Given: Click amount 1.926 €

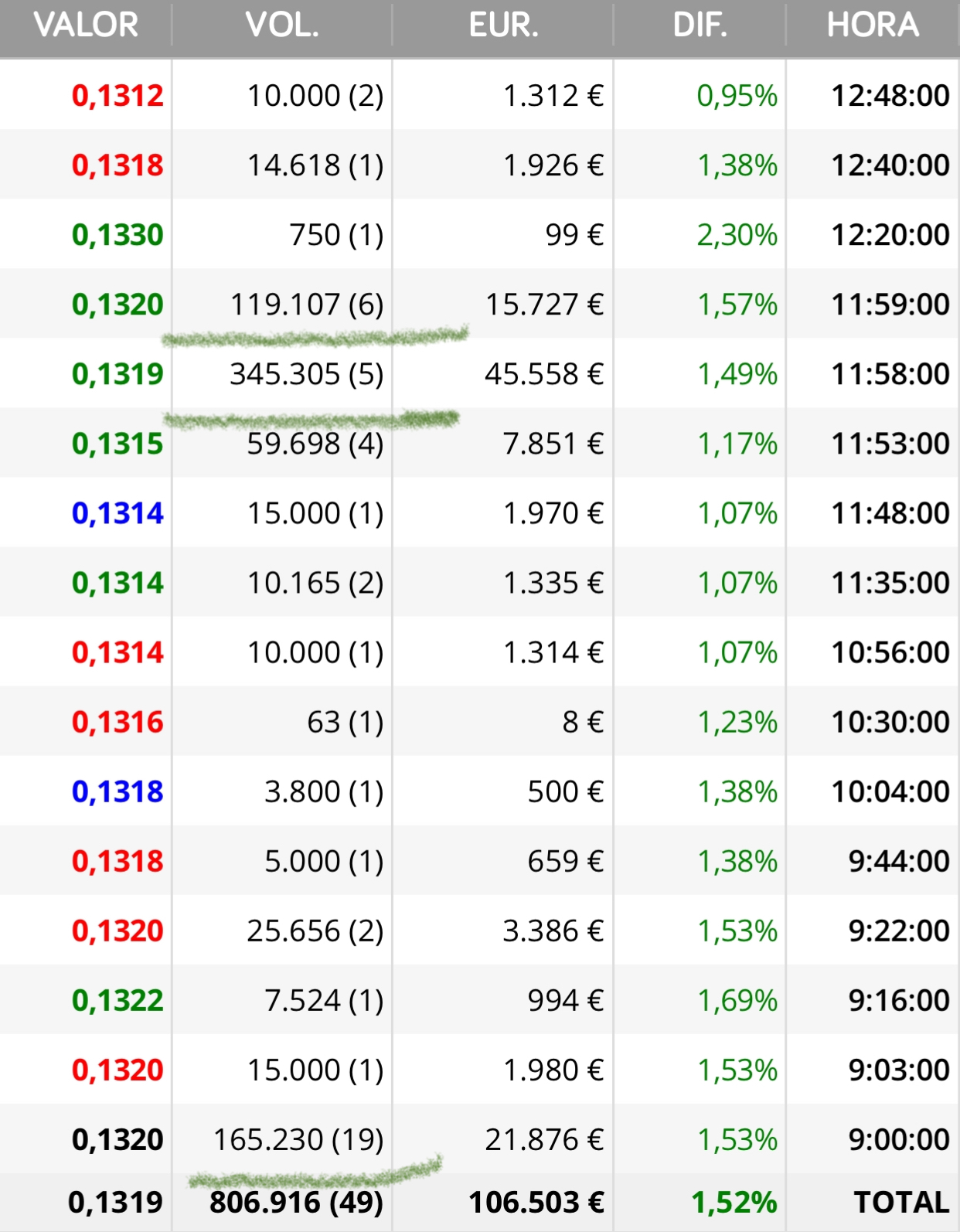Looking at the screenshot, I should [x=553, y=165].
